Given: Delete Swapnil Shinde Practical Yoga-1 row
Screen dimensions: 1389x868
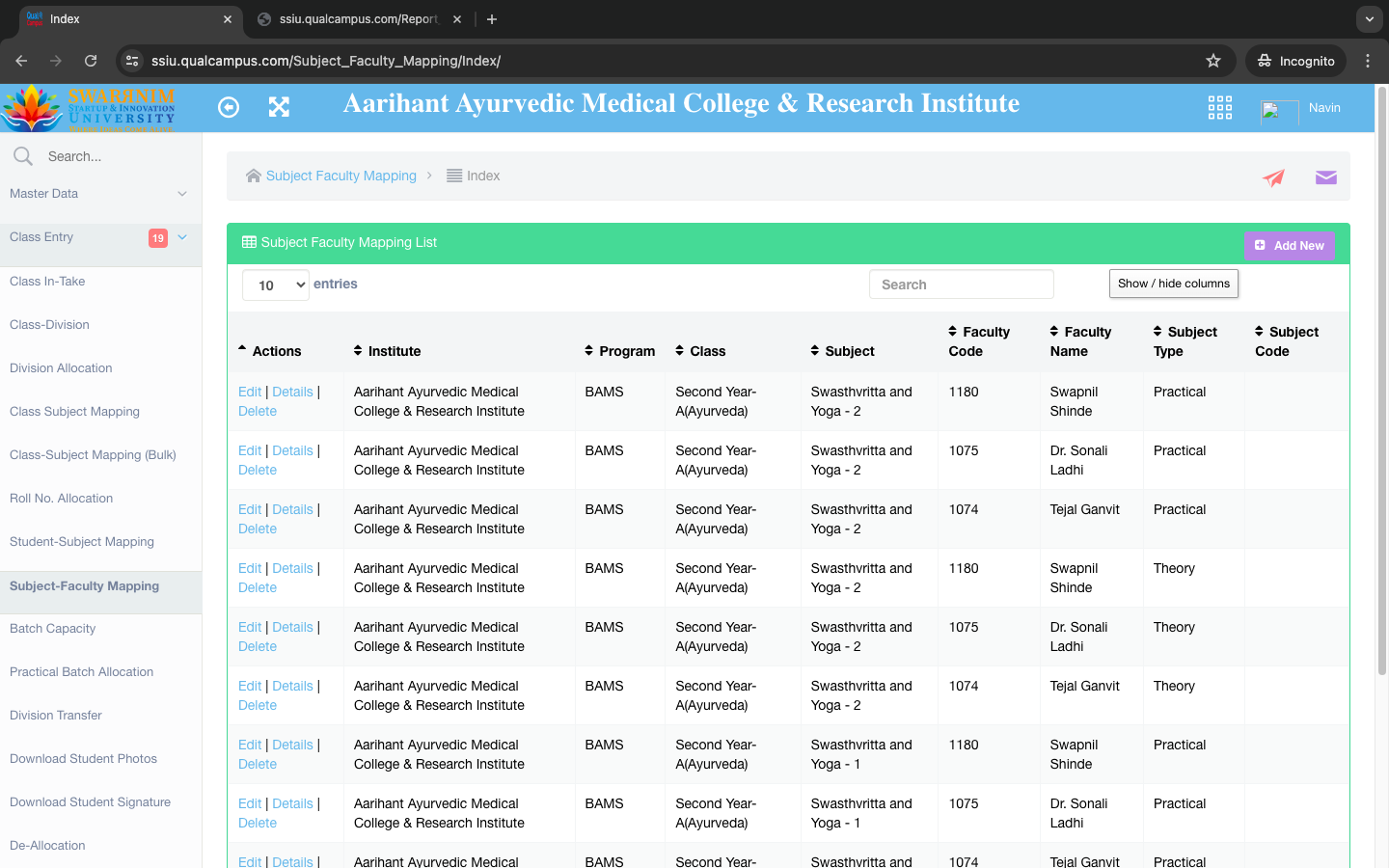Looking at the screenshot, I should pos(258,764).
